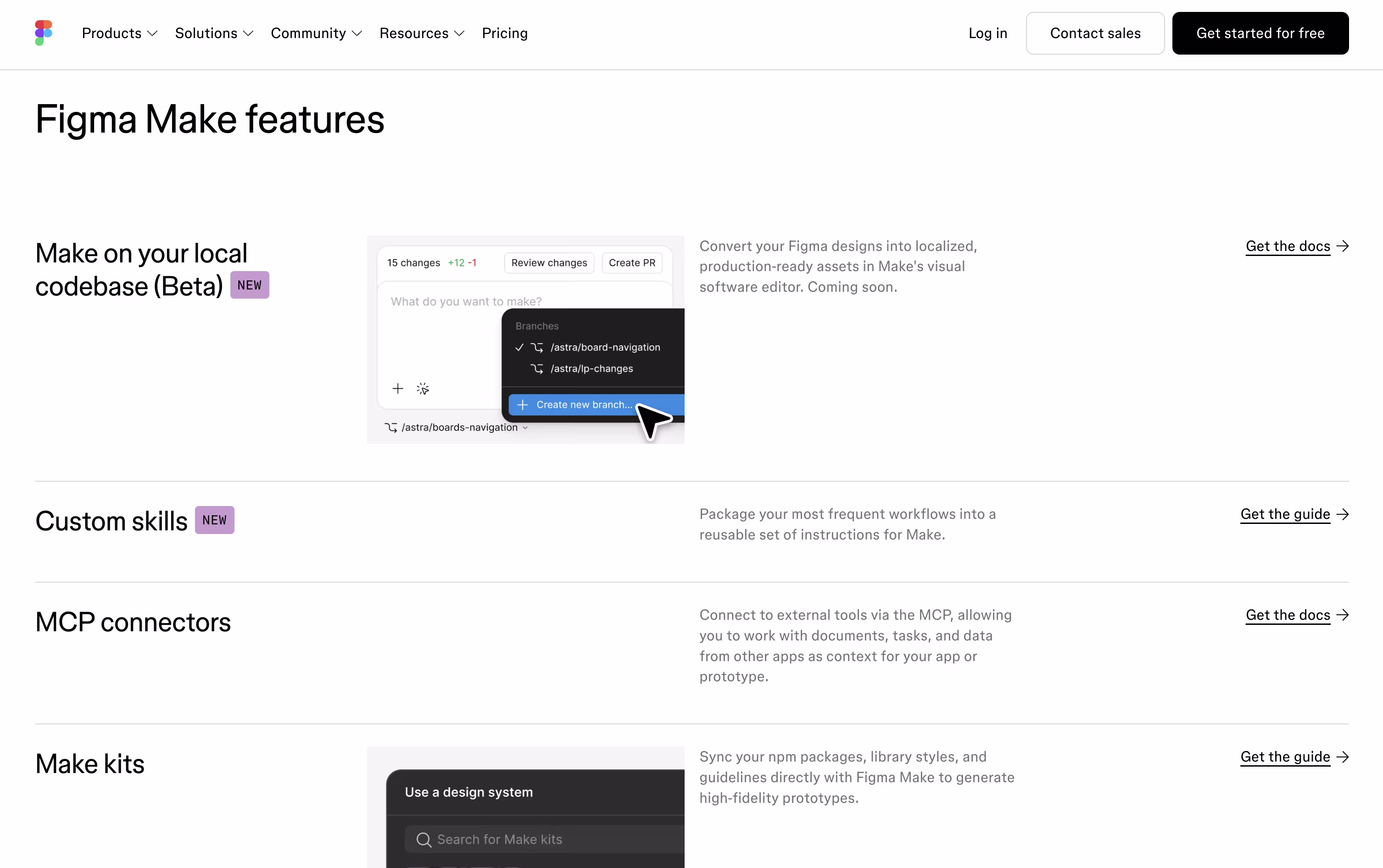This screenshot has height=868, width=1383.
Task: Click the arrow icon after MCP connectors Get the docs
Action: pos(1342,615)
